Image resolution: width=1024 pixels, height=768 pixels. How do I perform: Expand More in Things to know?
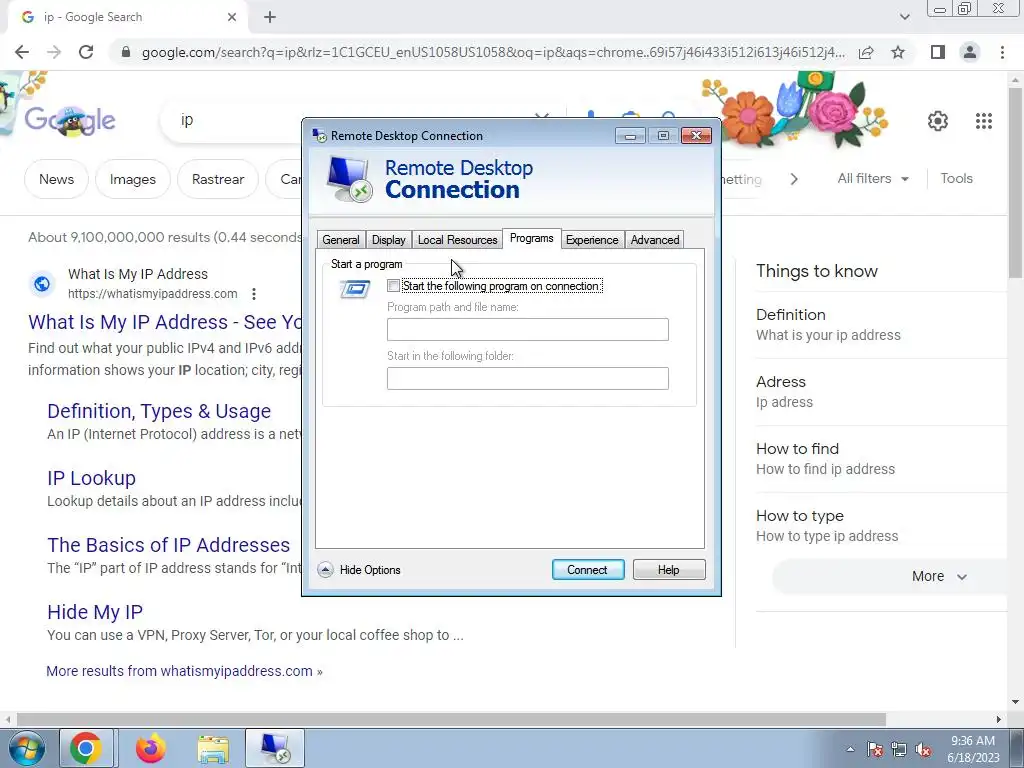[x=939, y=576]
